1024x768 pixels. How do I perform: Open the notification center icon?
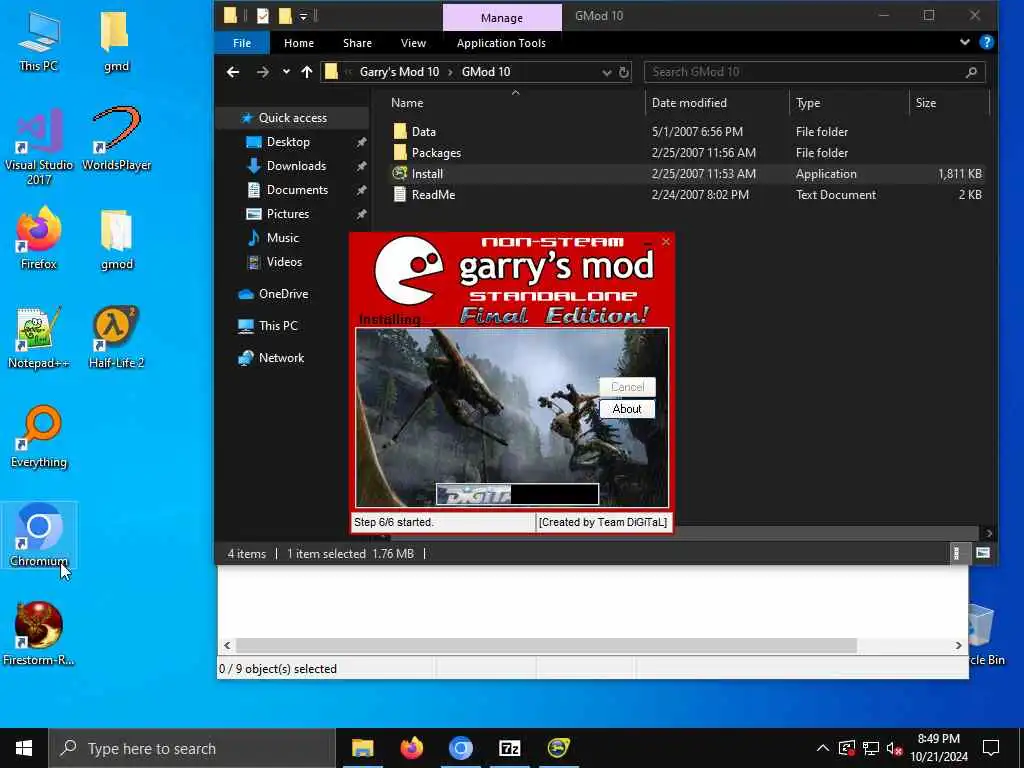click(991, 748)
